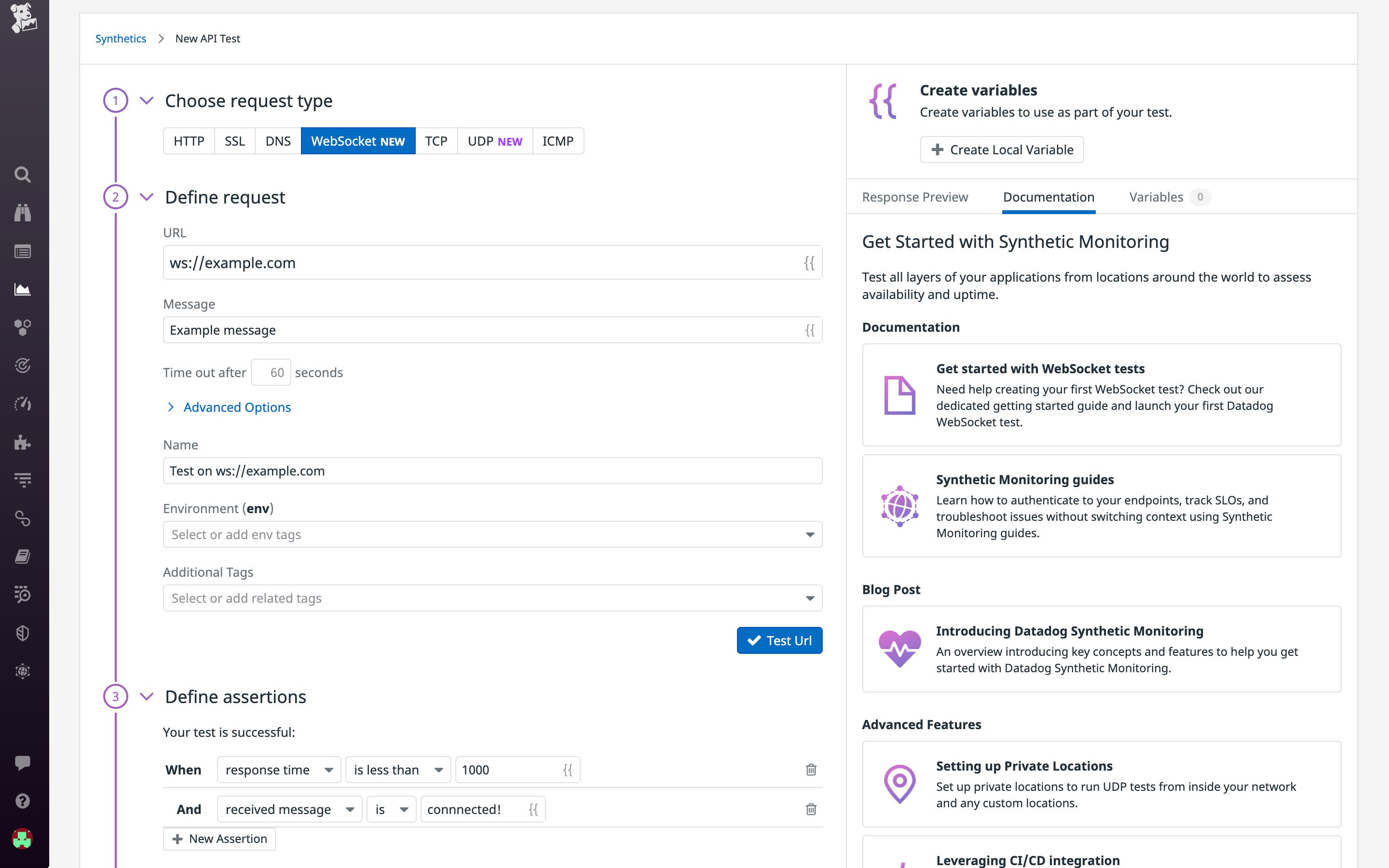The width and height of the screenshot is (1389, 868).
Task: Open the Notebooks book icon
Action: coord(23,557)
